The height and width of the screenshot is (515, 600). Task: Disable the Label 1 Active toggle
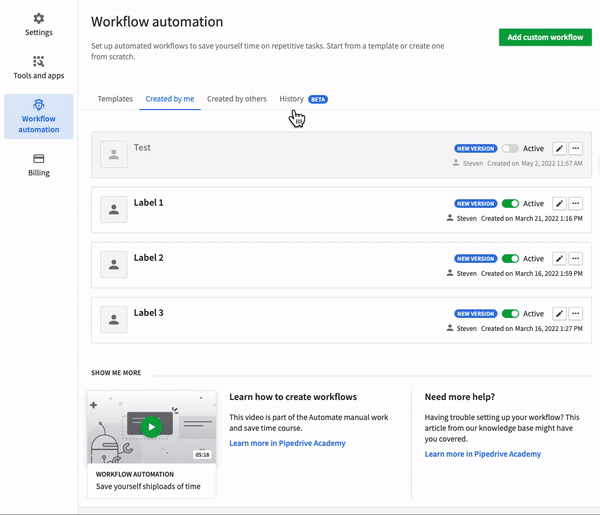(510, 203)
